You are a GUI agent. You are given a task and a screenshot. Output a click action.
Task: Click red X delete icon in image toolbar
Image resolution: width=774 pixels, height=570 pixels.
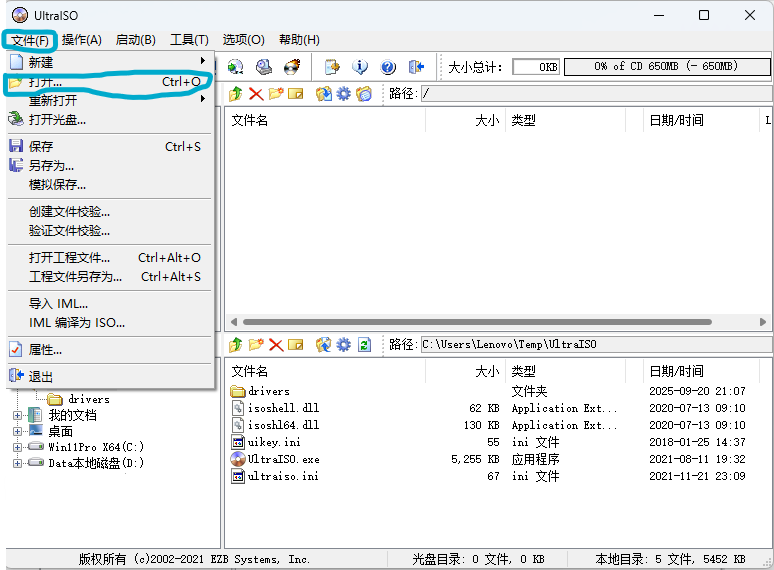[256, 94]
